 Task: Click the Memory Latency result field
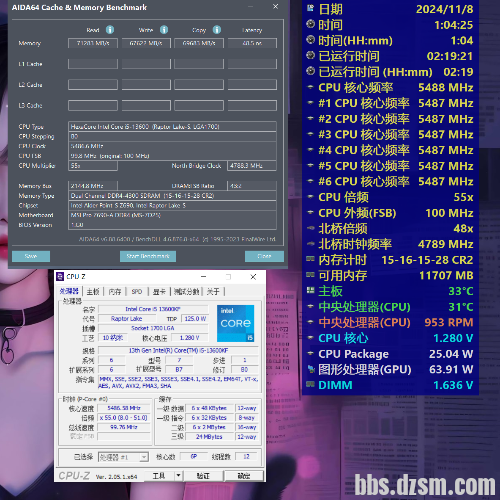(x=252, y=43)
